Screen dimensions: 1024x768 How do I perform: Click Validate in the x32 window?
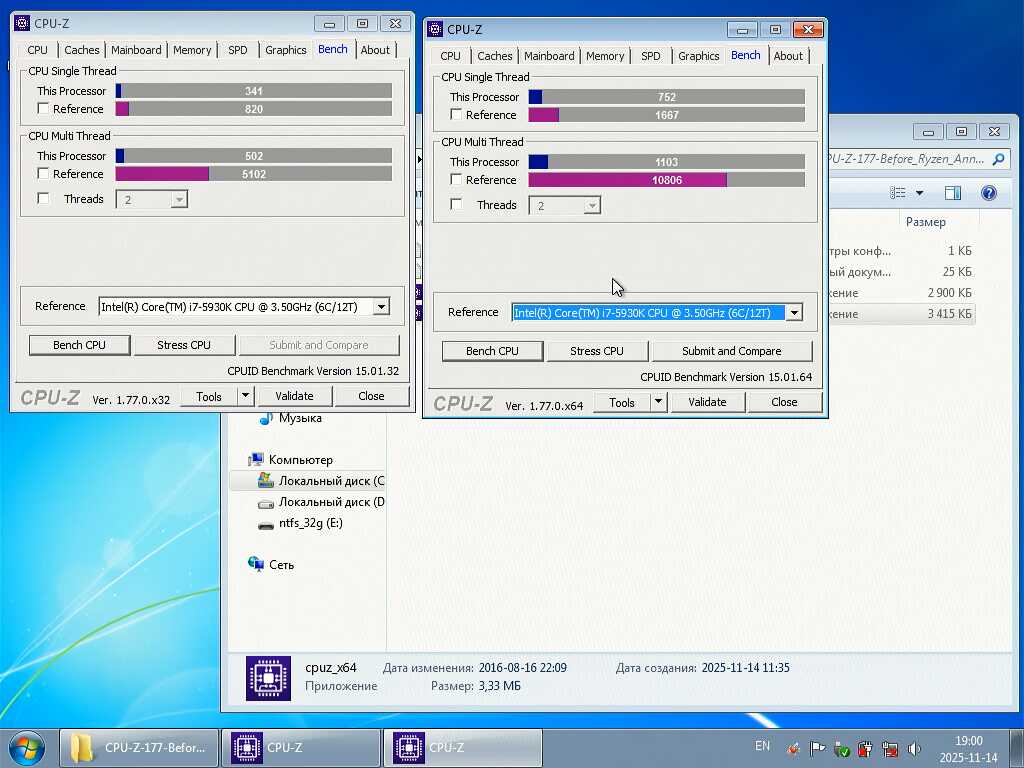pyautogui.click(x=295, y=396)
